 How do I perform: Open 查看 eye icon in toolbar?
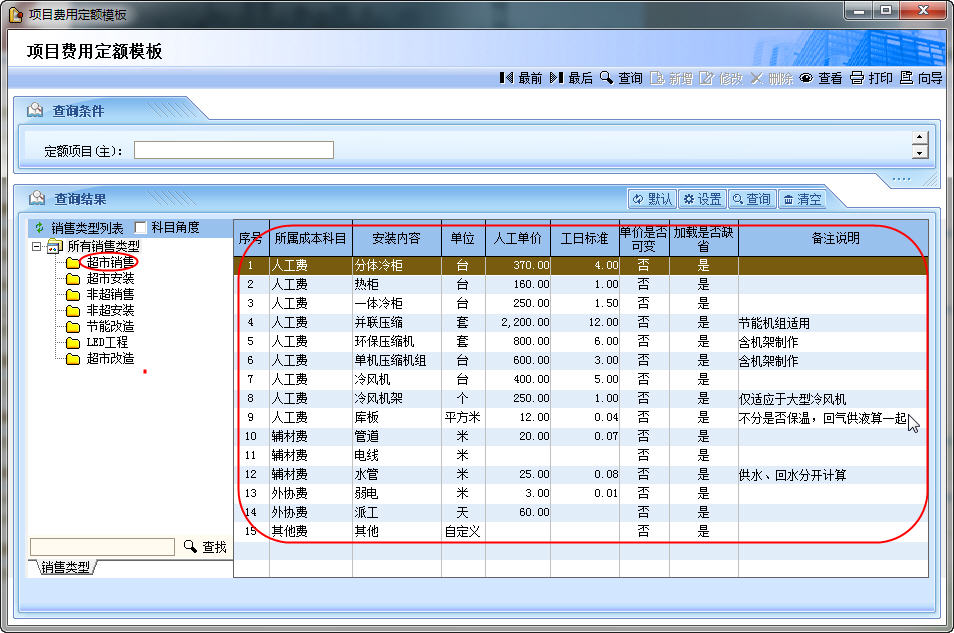[x=820, y=78]
